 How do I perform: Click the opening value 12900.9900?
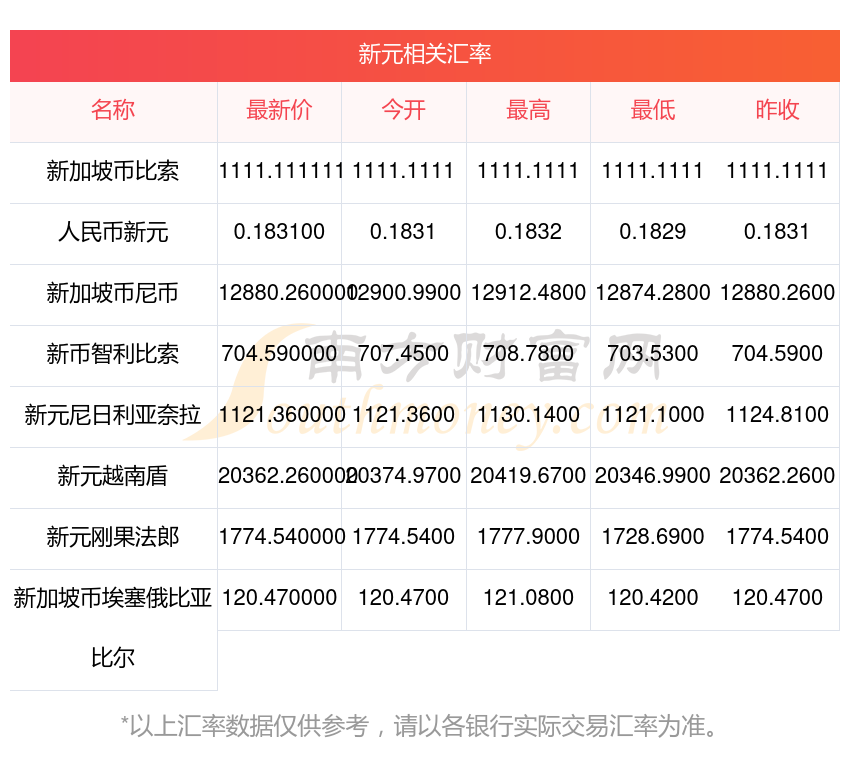404,293
